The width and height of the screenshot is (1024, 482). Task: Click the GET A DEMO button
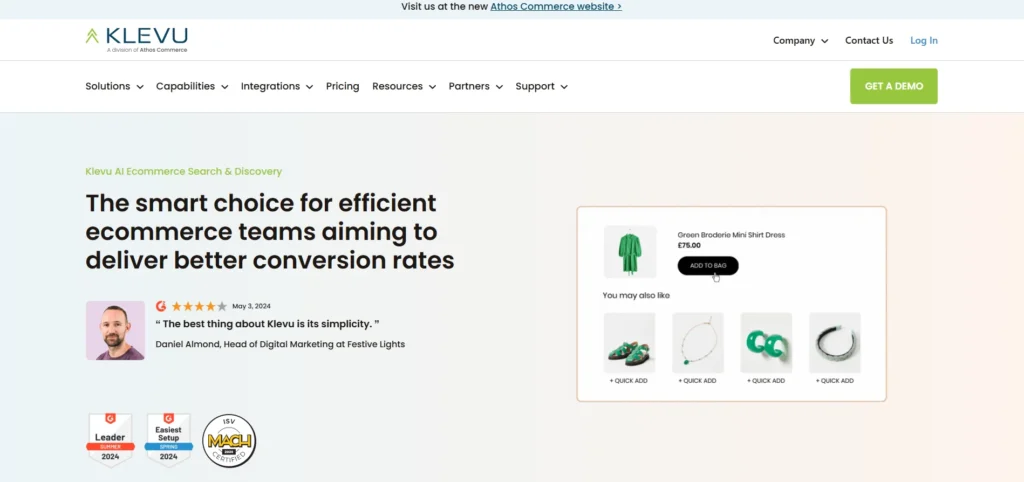point(893,86)
